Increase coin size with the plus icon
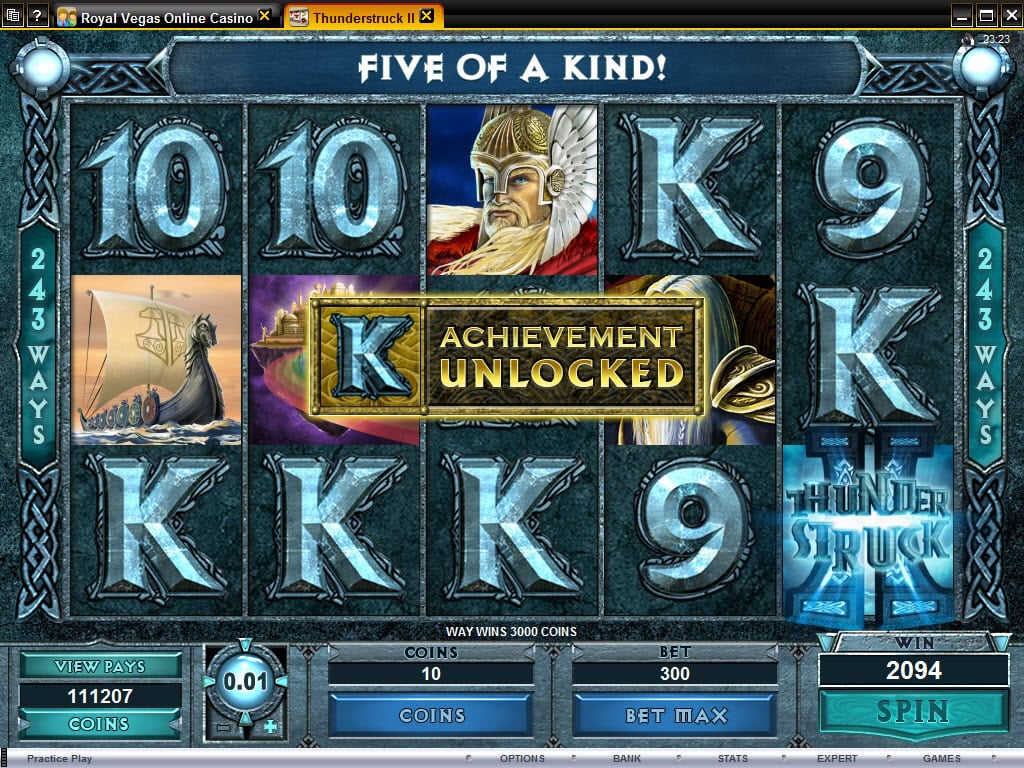The width and height of the screenshot is (1024, 768). pyautogui.click(x=270, y=726)
